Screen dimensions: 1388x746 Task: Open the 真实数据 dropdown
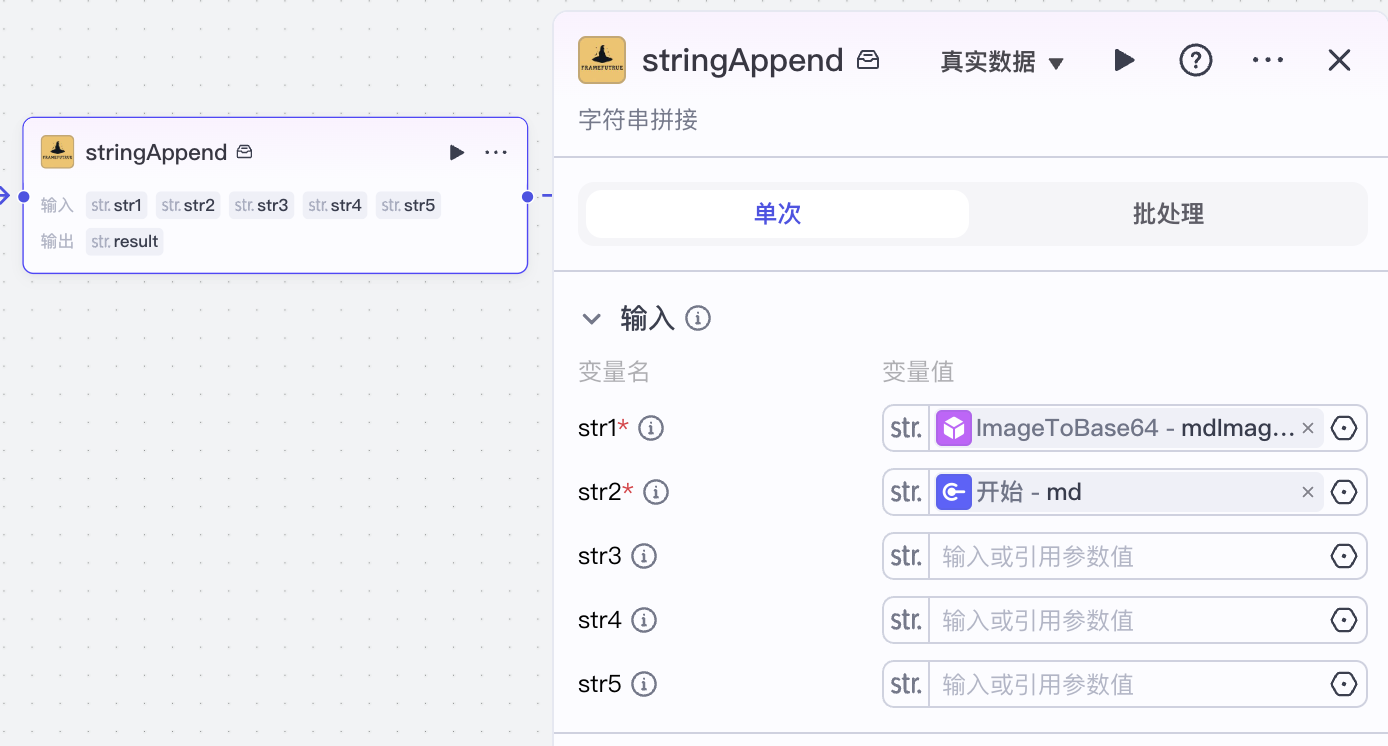click(x=1000, y=61)
